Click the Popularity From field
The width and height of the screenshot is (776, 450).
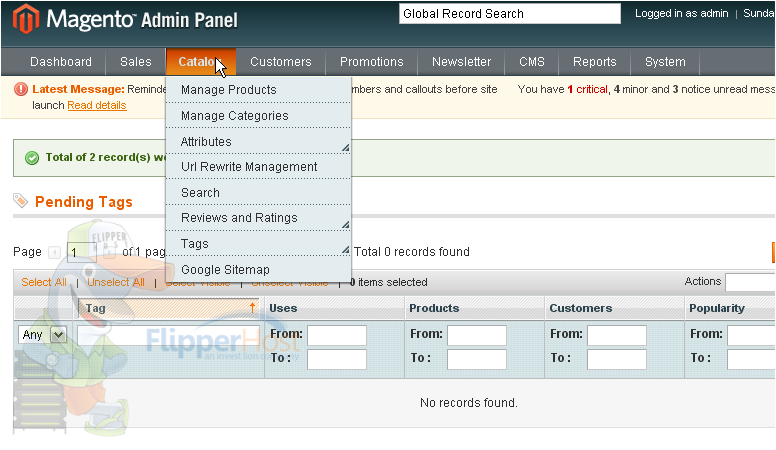pos(751,335)
